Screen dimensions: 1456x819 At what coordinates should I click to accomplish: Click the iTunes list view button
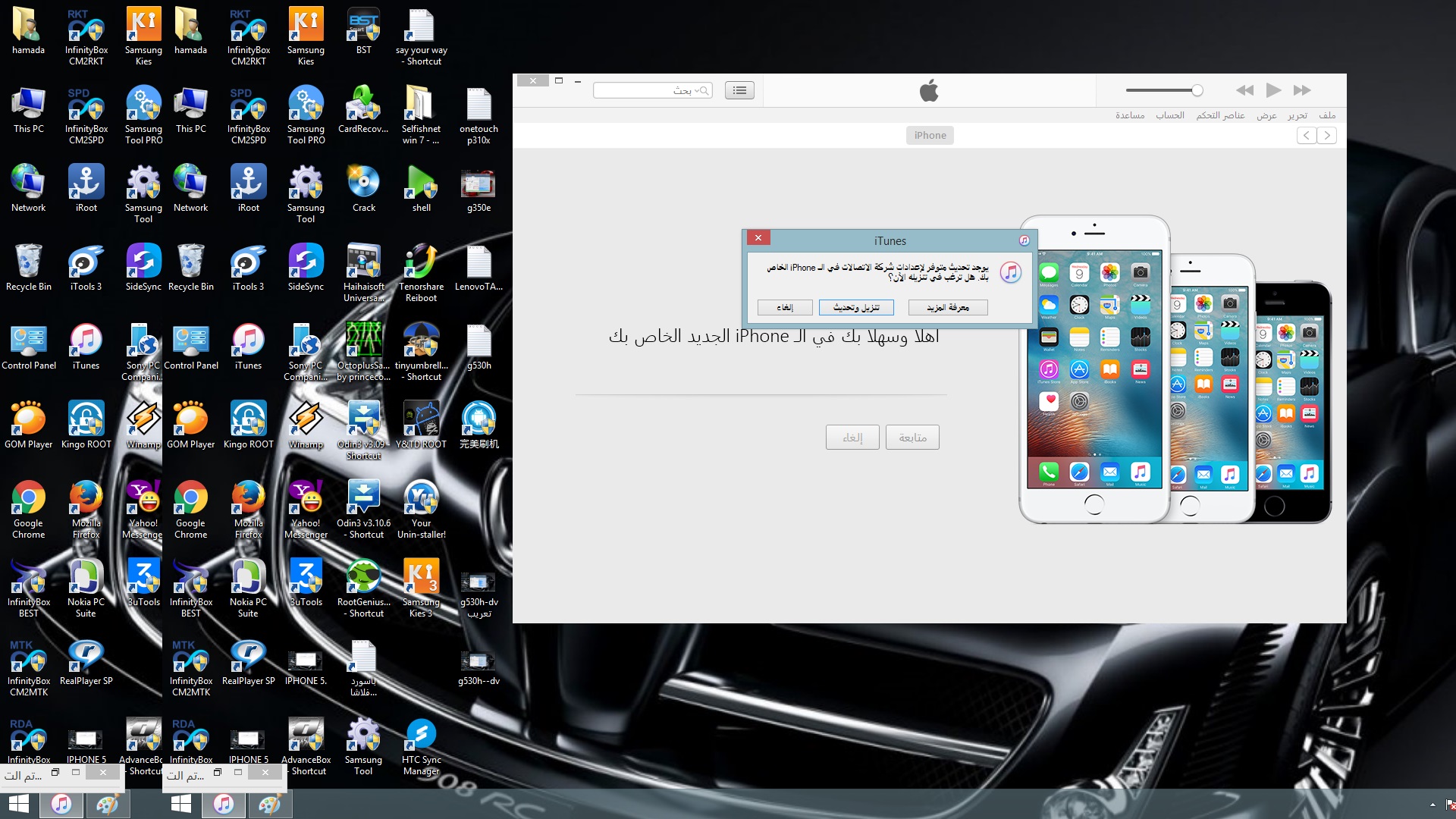739,90
